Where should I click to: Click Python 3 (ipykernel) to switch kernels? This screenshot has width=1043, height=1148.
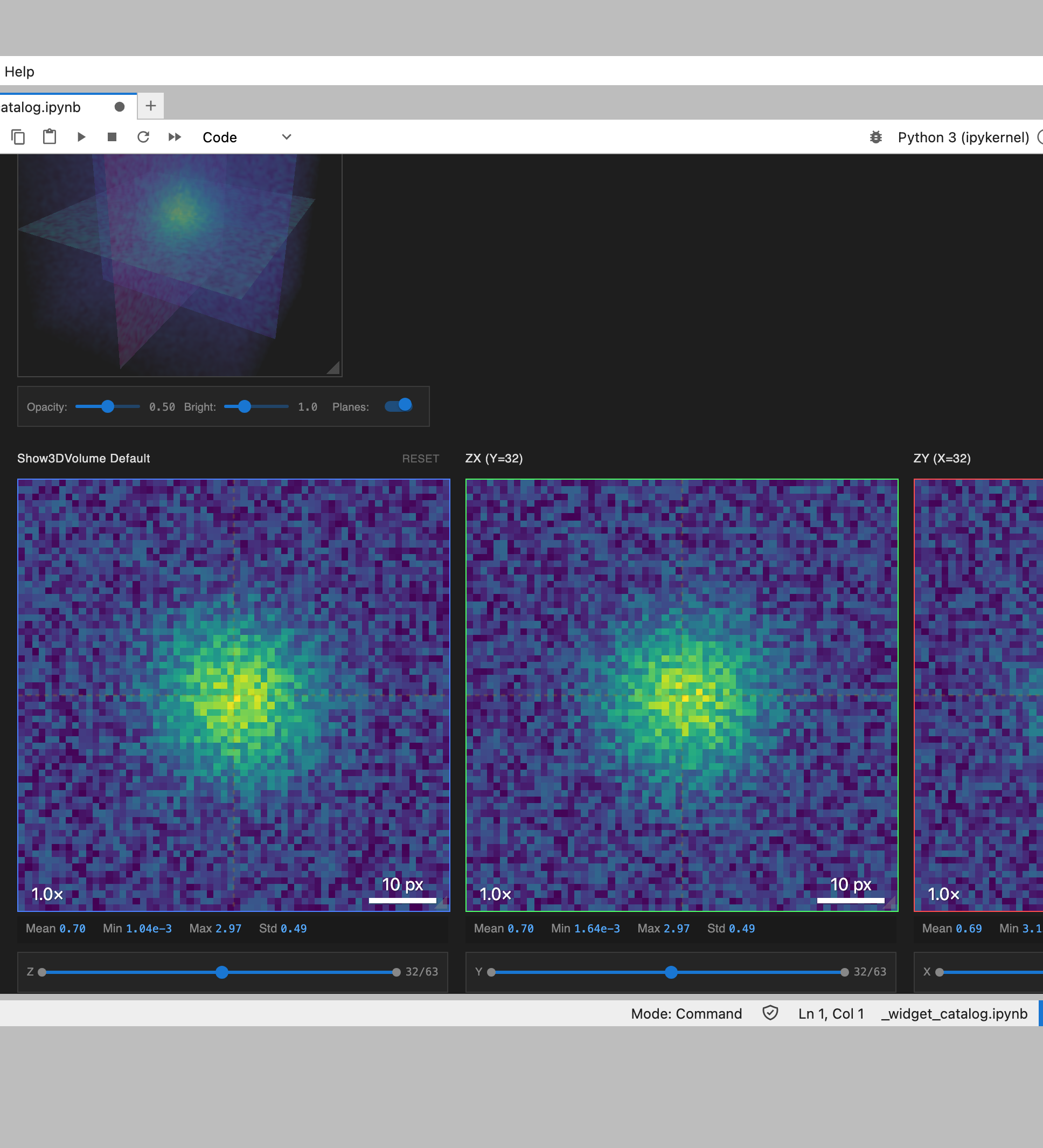(x=963, y=137)
